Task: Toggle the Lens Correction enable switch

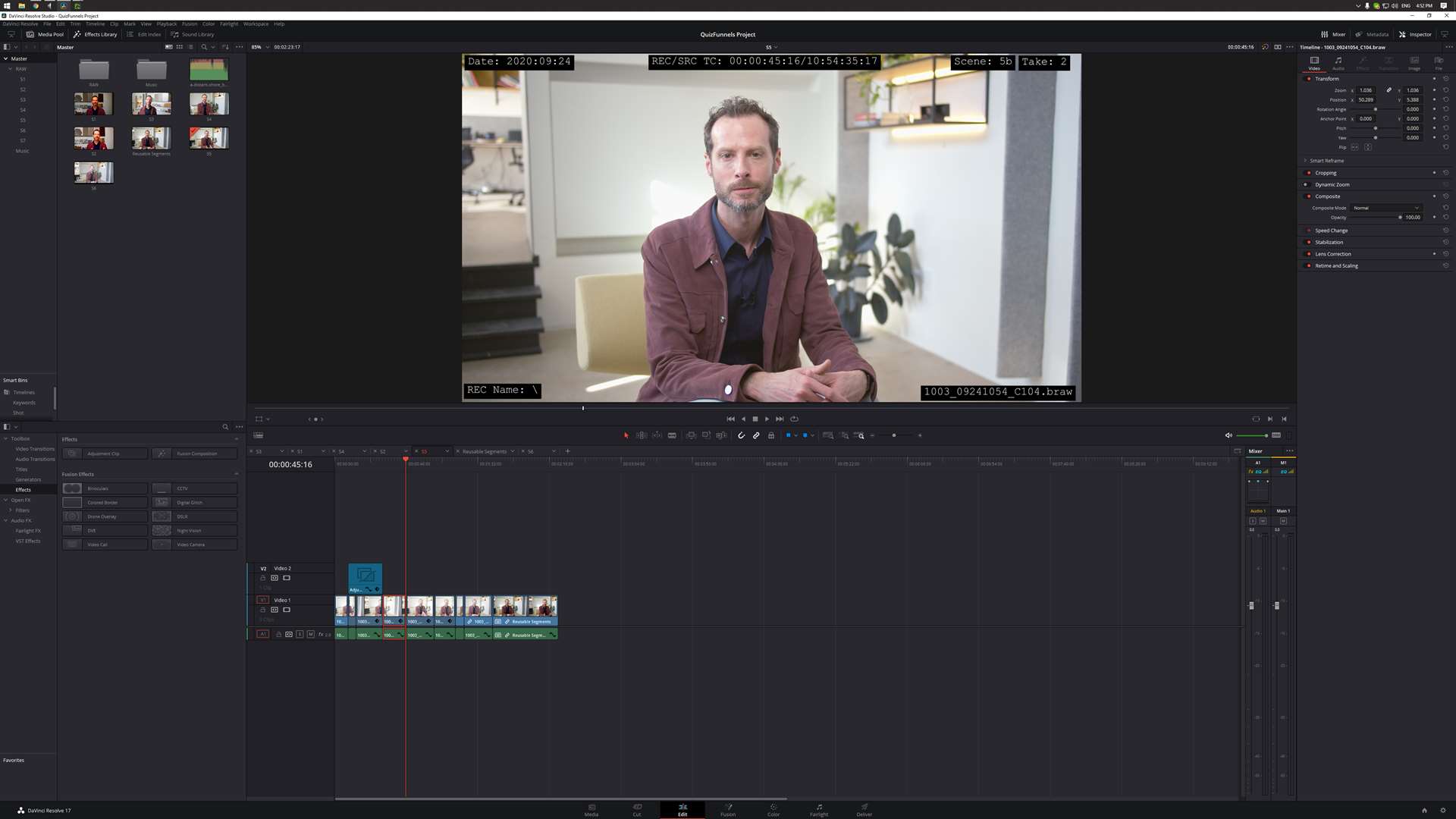Action: [x=1309, y=254]
